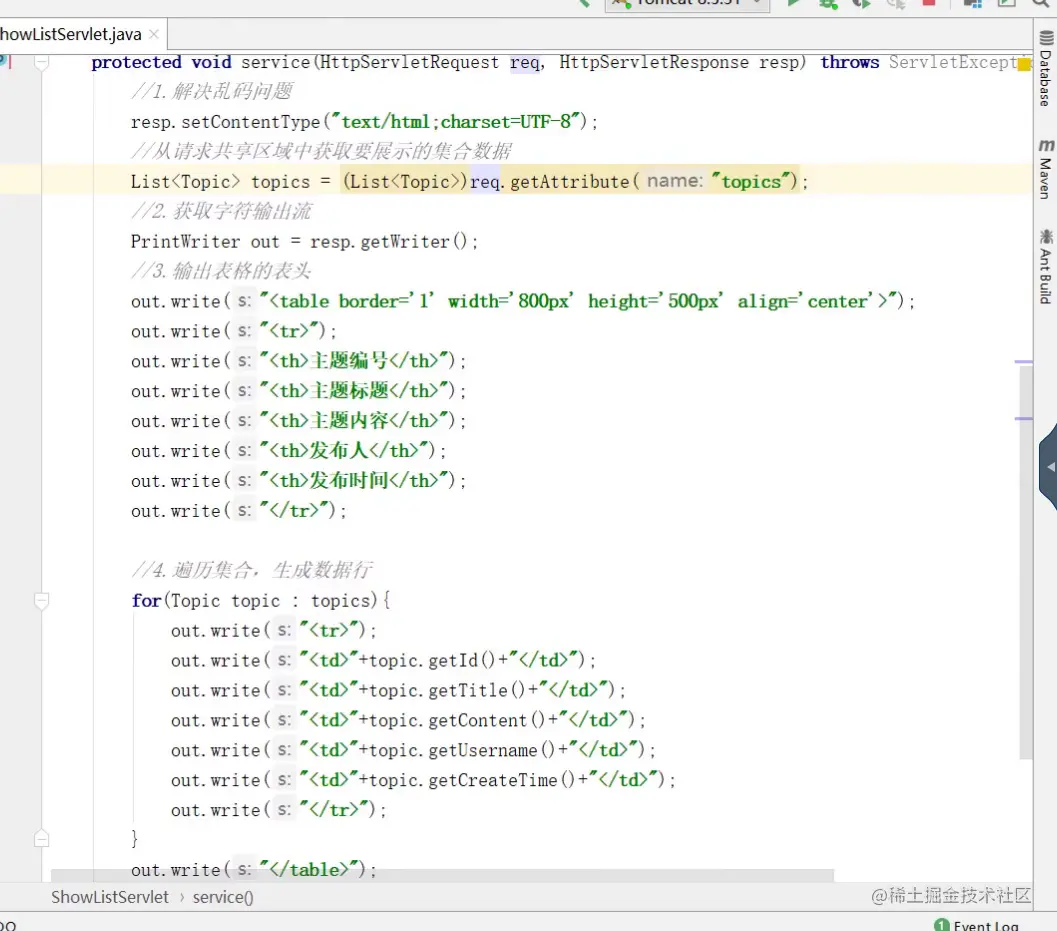The width and height of the screenshot is (1057, 931).
Task: Click topic.getUsername() in the loop
Action: pyautogui.click(x=462, y=750)
